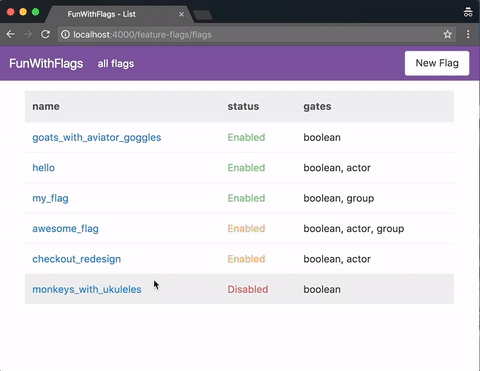Click the New Flag button

pos(437,63)
